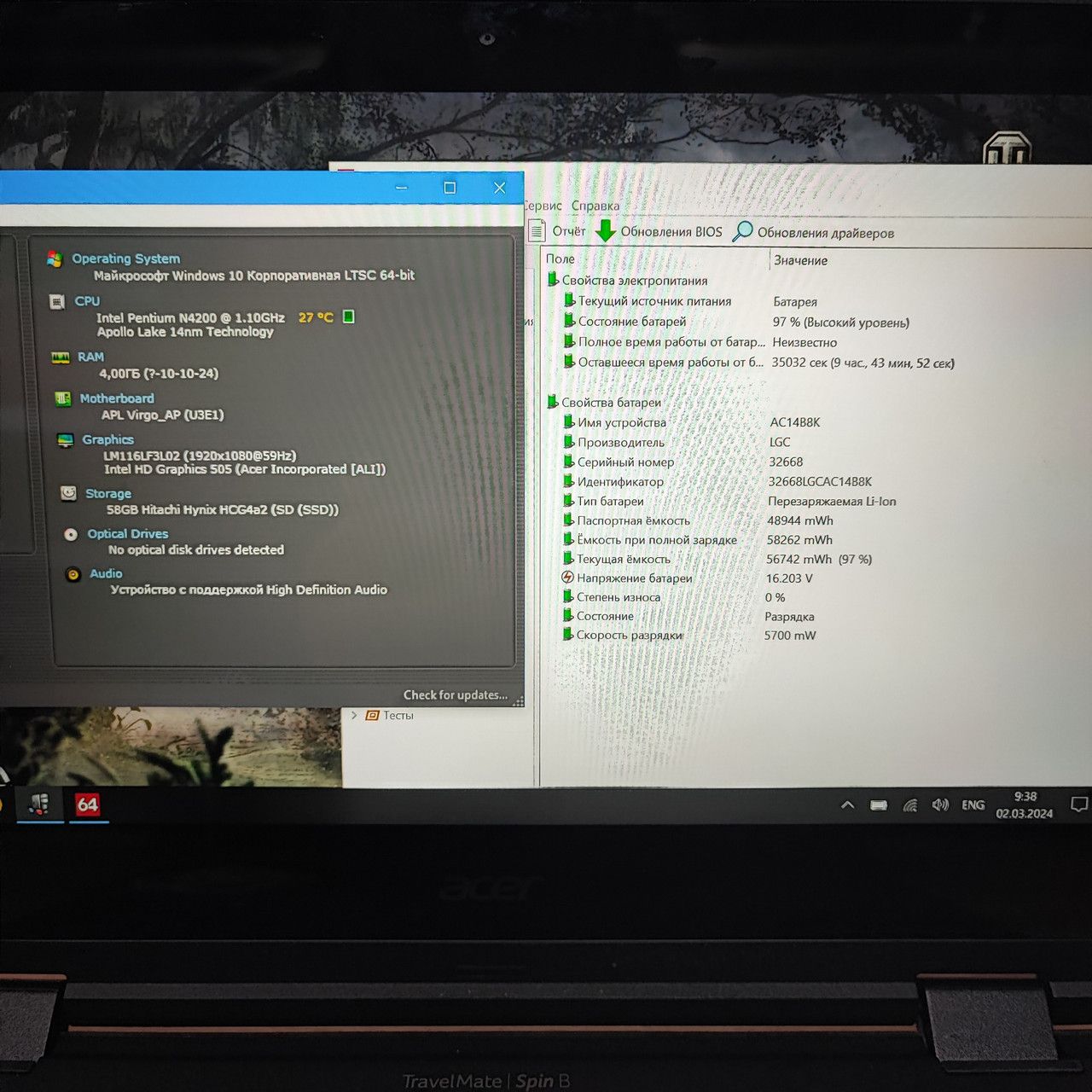This screenshot has width=1092, height=1092.
Task: Click the Напряжение батареи voltage icon
Action: (567, 578)
